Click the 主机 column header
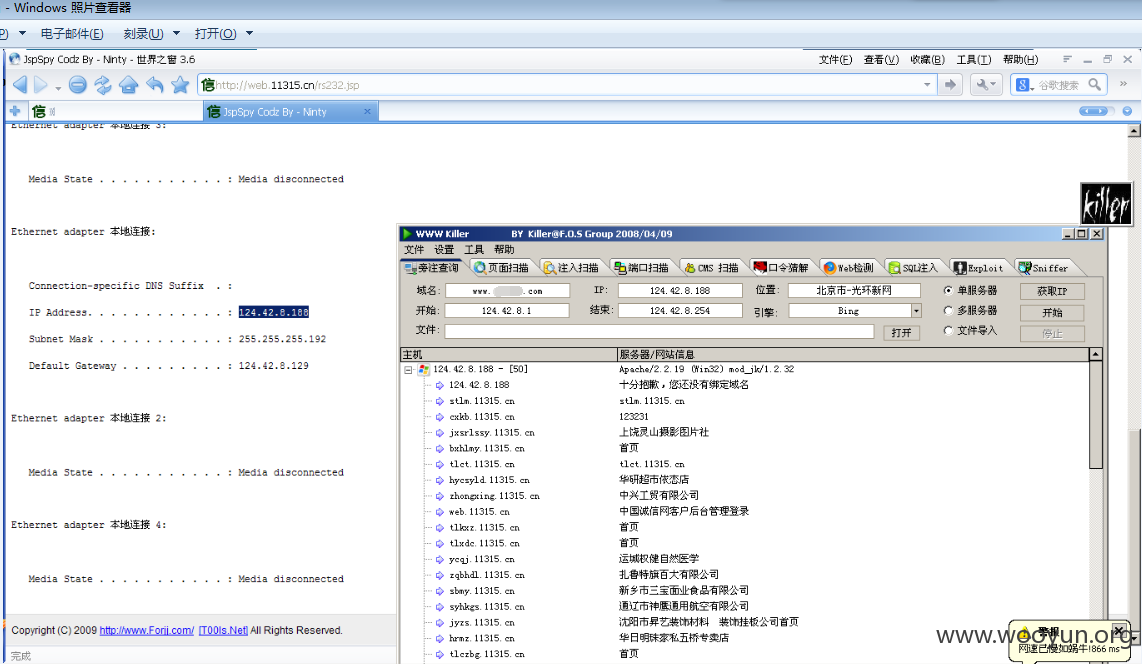Viewport: 1142px width, 664px height. click(x=508, y=355)
